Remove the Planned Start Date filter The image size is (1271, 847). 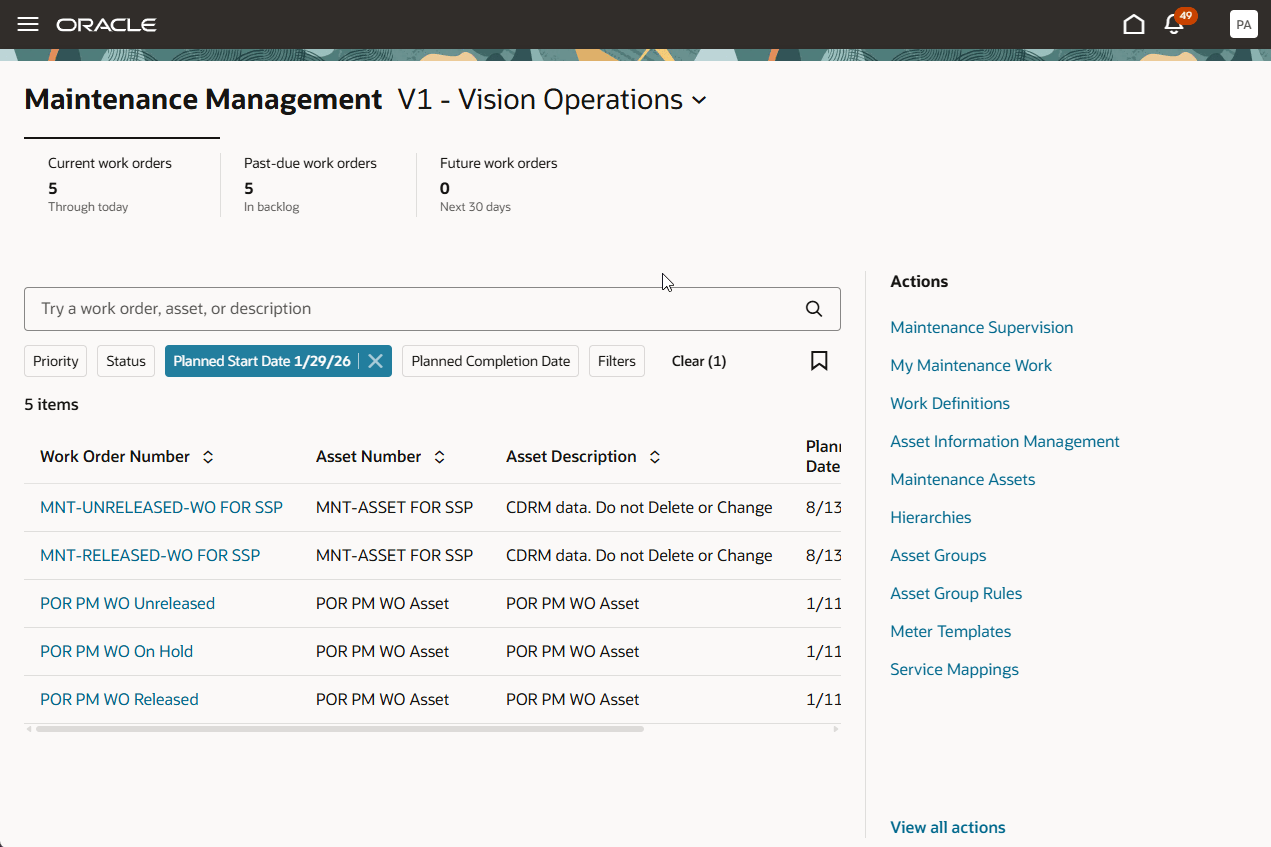[375, 361]
